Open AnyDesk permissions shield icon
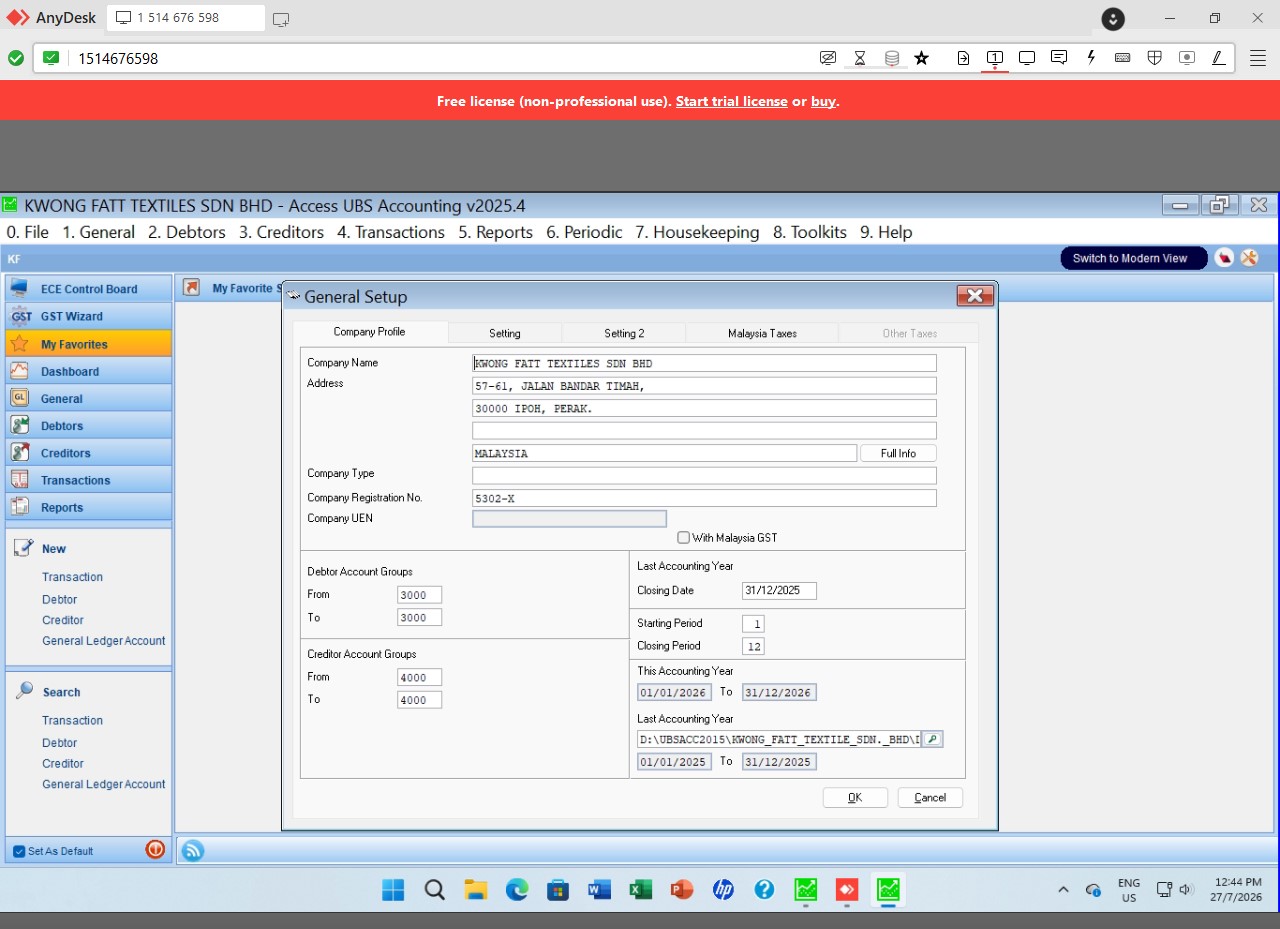 1154,58
